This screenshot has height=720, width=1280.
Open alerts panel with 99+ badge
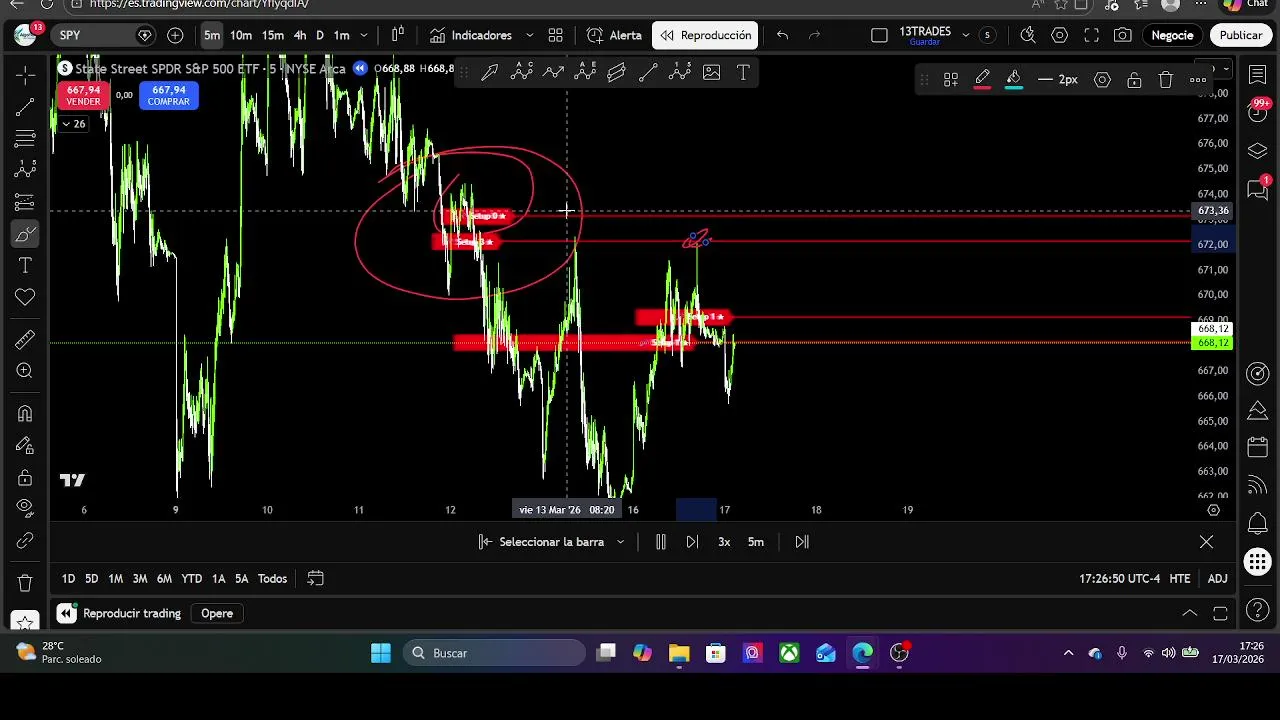click(x=1257, y=111)
